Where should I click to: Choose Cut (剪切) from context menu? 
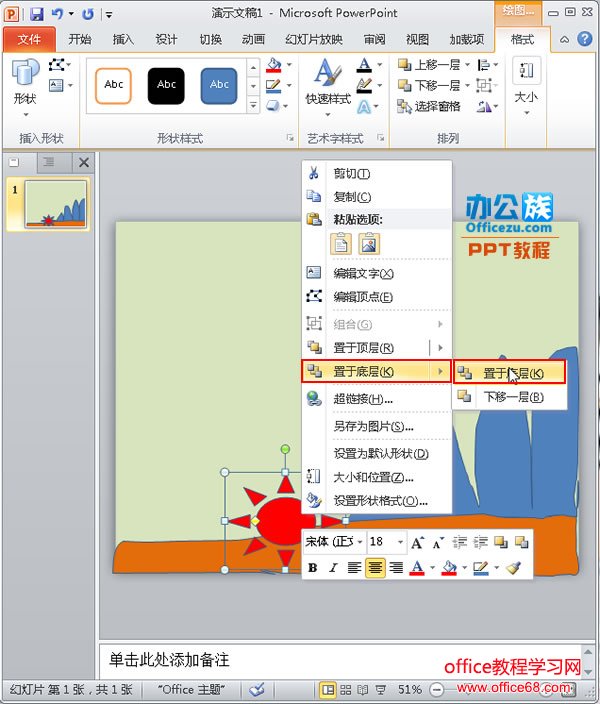[x=376, y=173]
